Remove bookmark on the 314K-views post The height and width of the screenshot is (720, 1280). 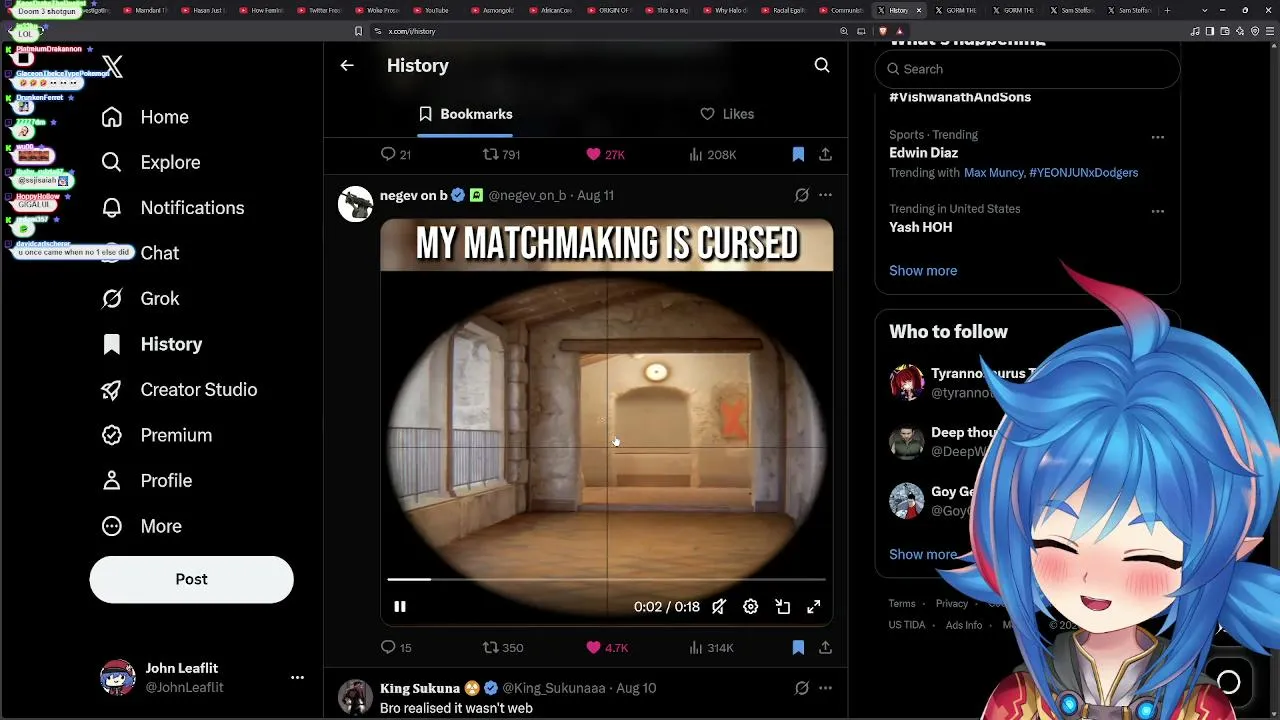(x=798, y=648)
